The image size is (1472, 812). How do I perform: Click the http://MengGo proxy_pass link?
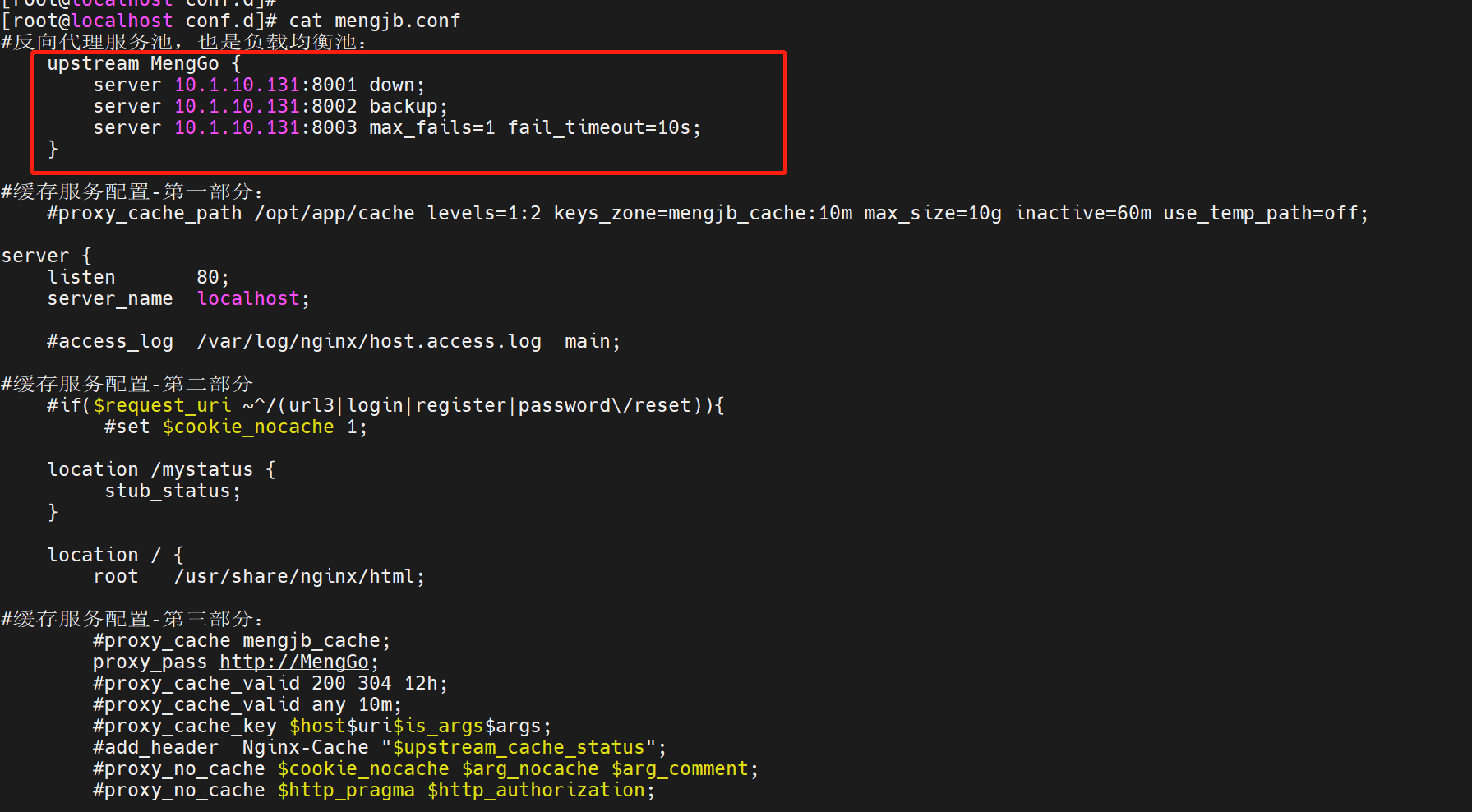click(294, 662)
